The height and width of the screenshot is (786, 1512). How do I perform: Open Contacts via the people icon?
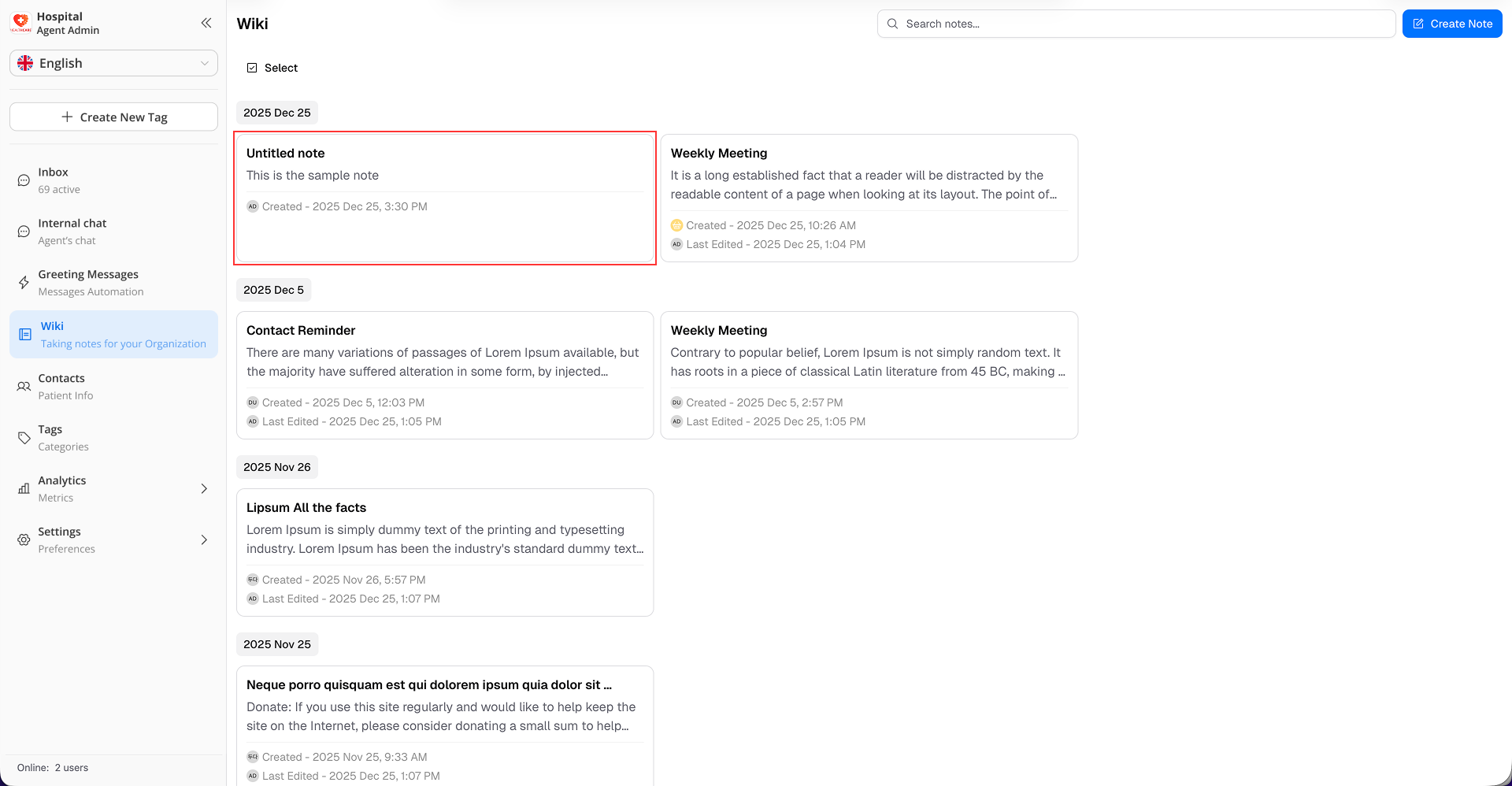point(24,386)
